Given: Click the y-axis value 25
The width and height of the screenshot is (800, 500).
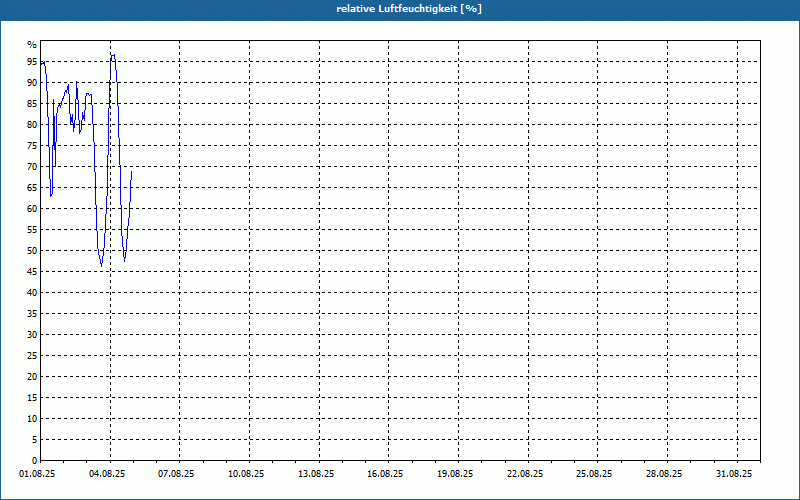Looking at the screenshot, I should click(32, 356).
